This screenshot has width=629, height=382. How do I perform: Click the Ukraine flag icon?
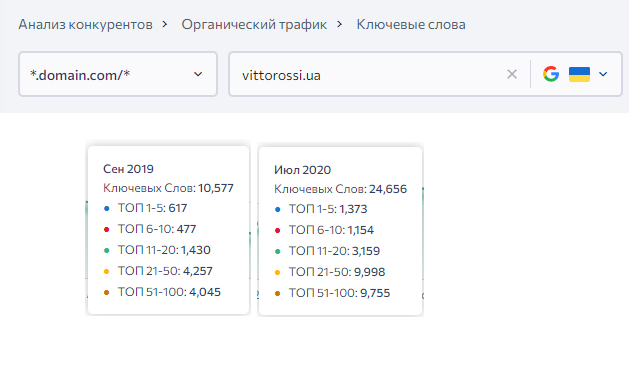(x=579, y=75)
